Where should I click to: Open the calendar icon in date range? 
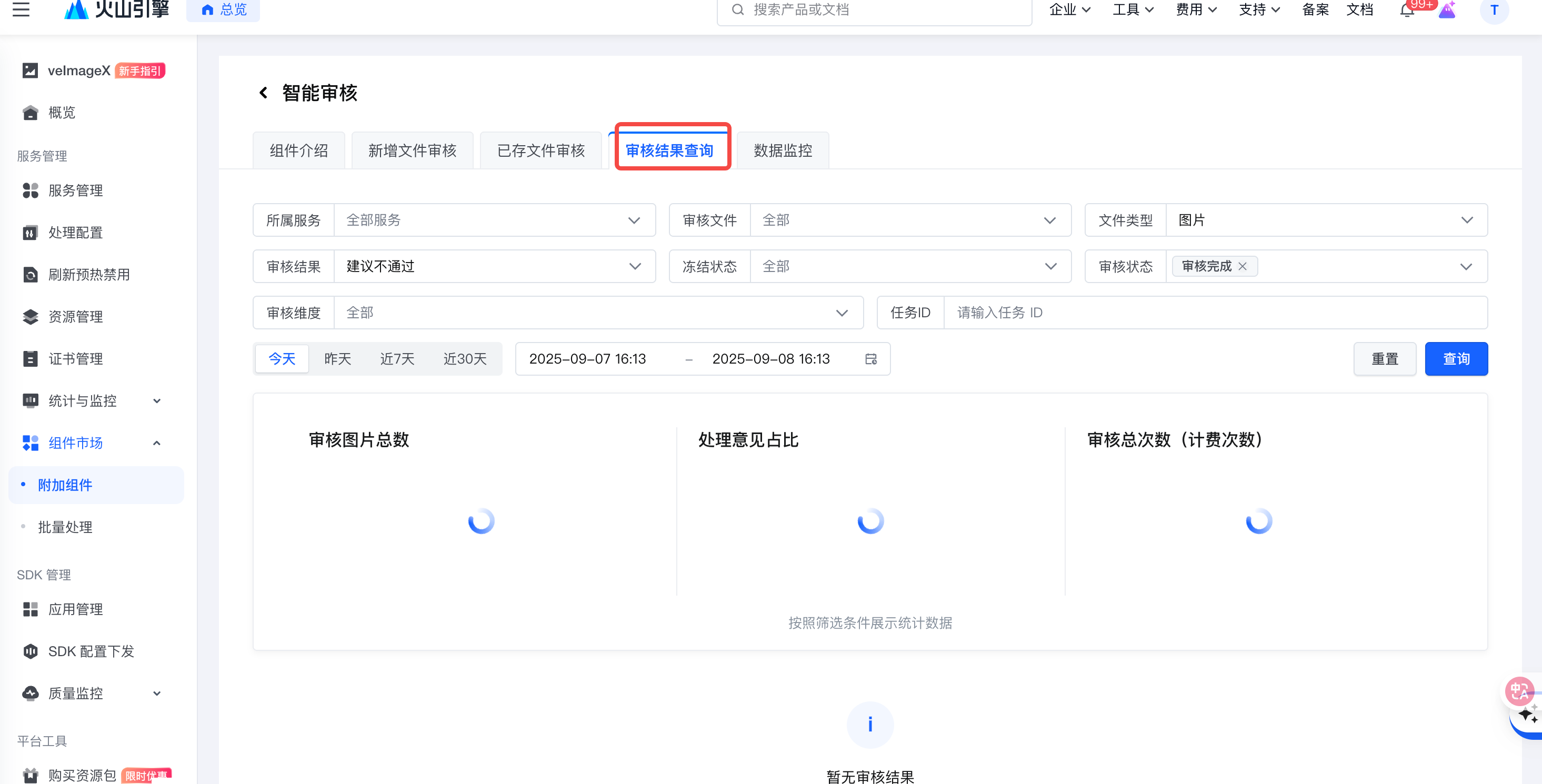click(871, 359)
